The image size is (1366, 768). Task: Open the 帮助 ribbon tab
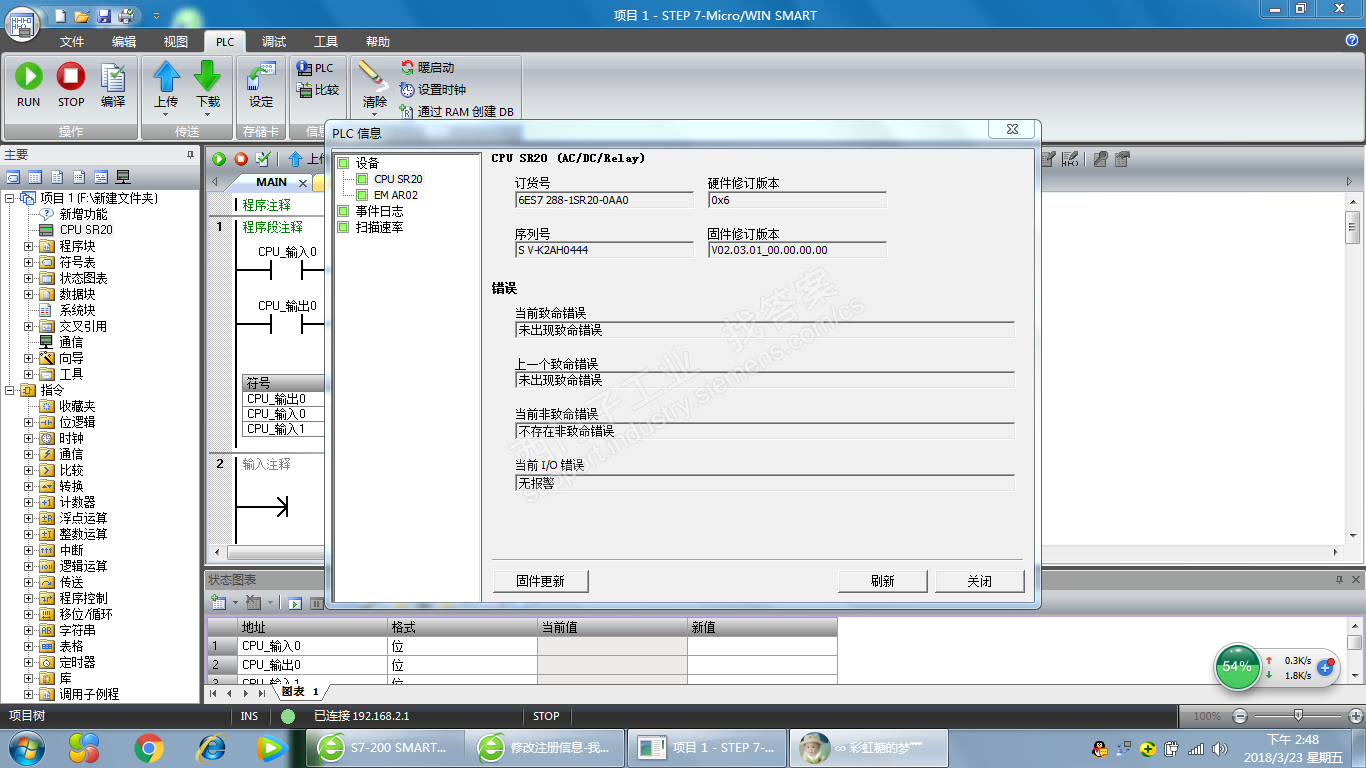(x=378, y=42)
